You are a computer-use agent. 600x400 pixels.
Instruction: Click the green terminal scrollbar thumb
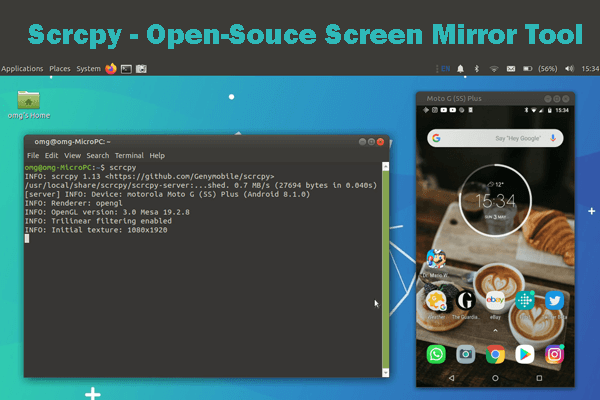click(x=386, y=269)
